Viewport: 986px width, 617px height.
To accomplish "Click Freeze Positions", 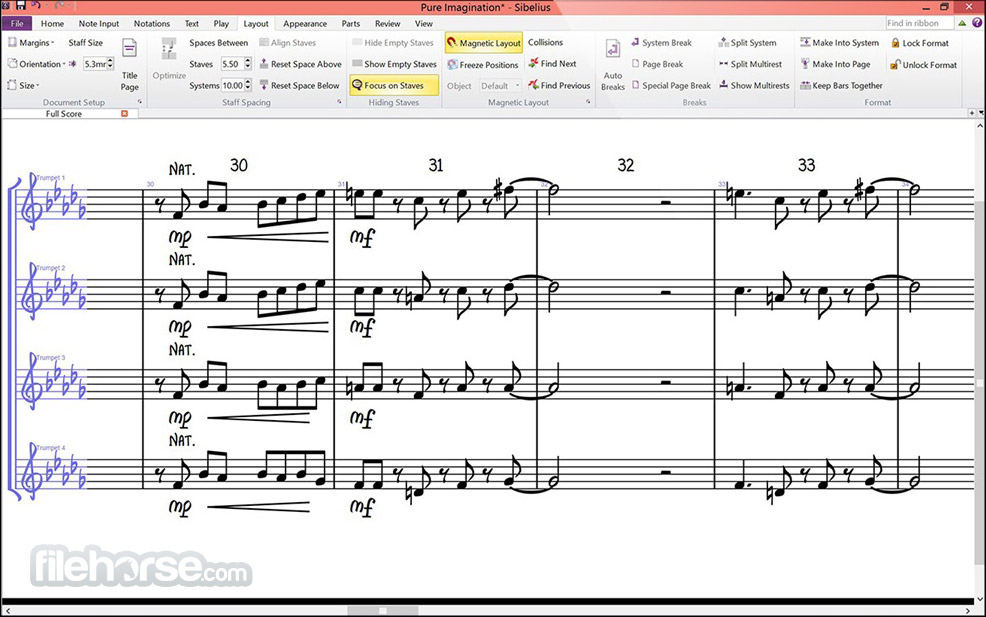I will [x=483, y=64].
